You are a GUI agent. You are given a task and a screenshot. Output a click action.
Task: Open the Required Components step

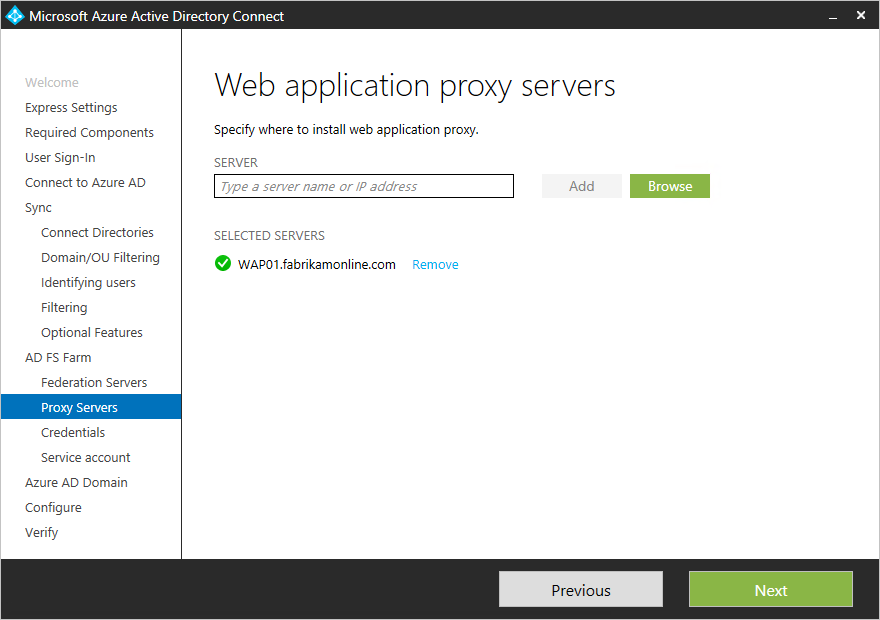(89, 132)
